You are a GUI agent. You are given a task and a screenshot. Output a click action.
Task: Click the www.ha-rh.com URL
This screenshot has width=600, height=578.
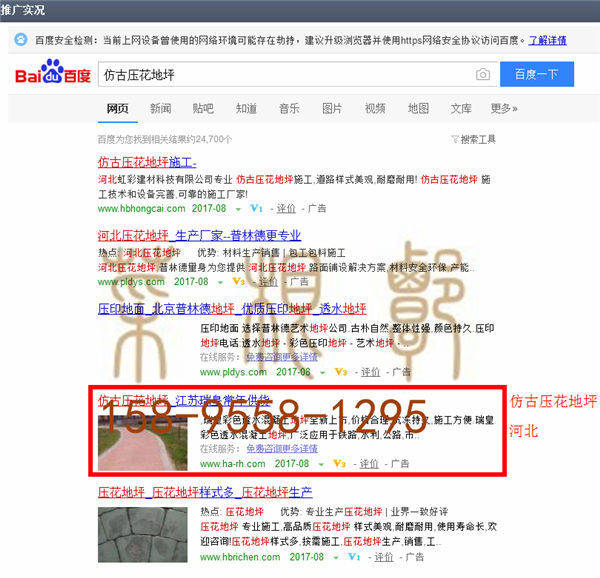coord(233,464)
